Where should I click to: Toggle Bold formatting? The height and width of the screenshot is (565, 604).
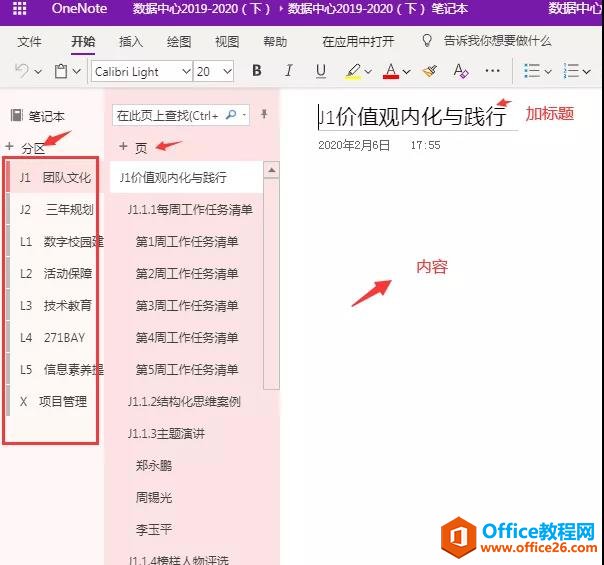tap(257, 70)
